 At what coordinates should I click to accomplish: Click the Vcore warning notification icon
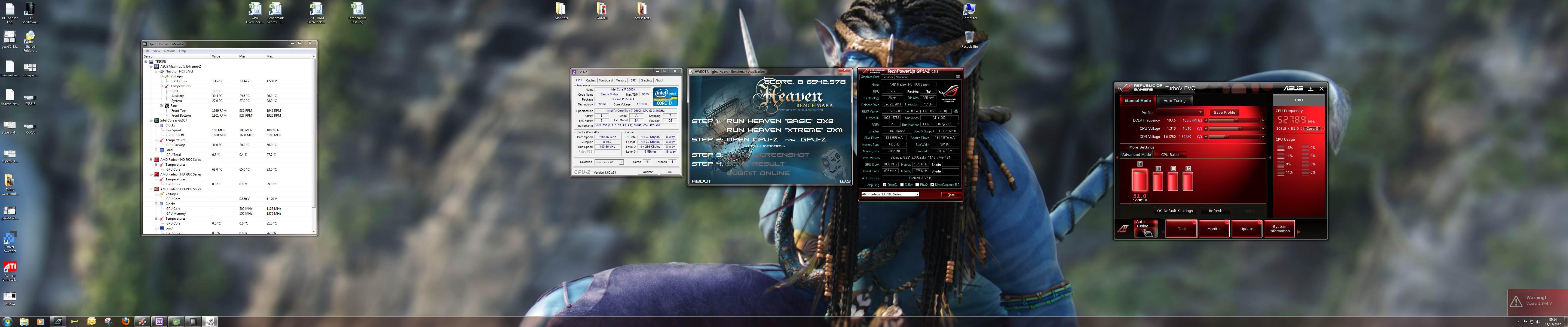point(1516,301)
